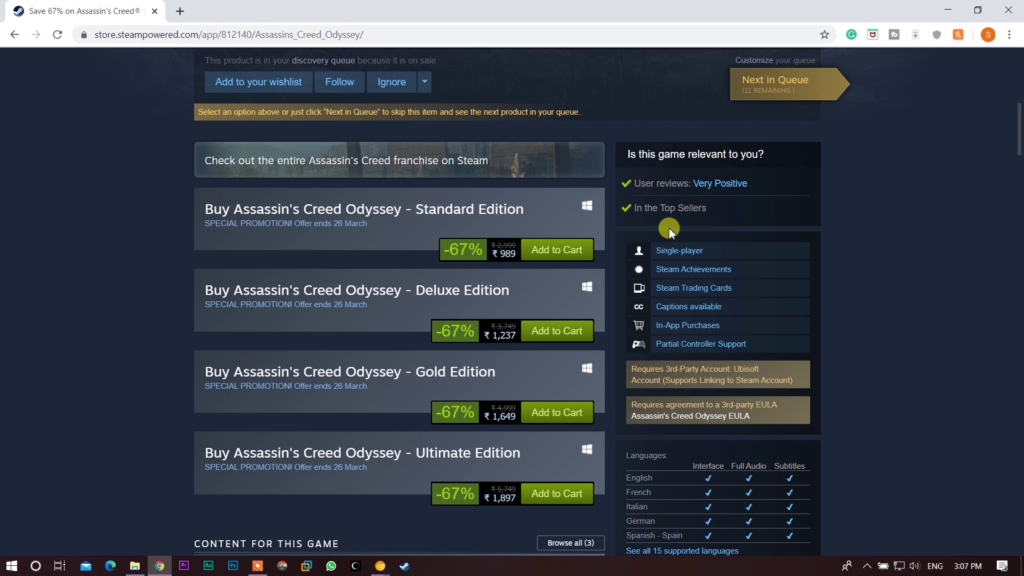Open the Assassin's Creed franchise banner
Screen dimensions: 1024x576
click(399, 160)
